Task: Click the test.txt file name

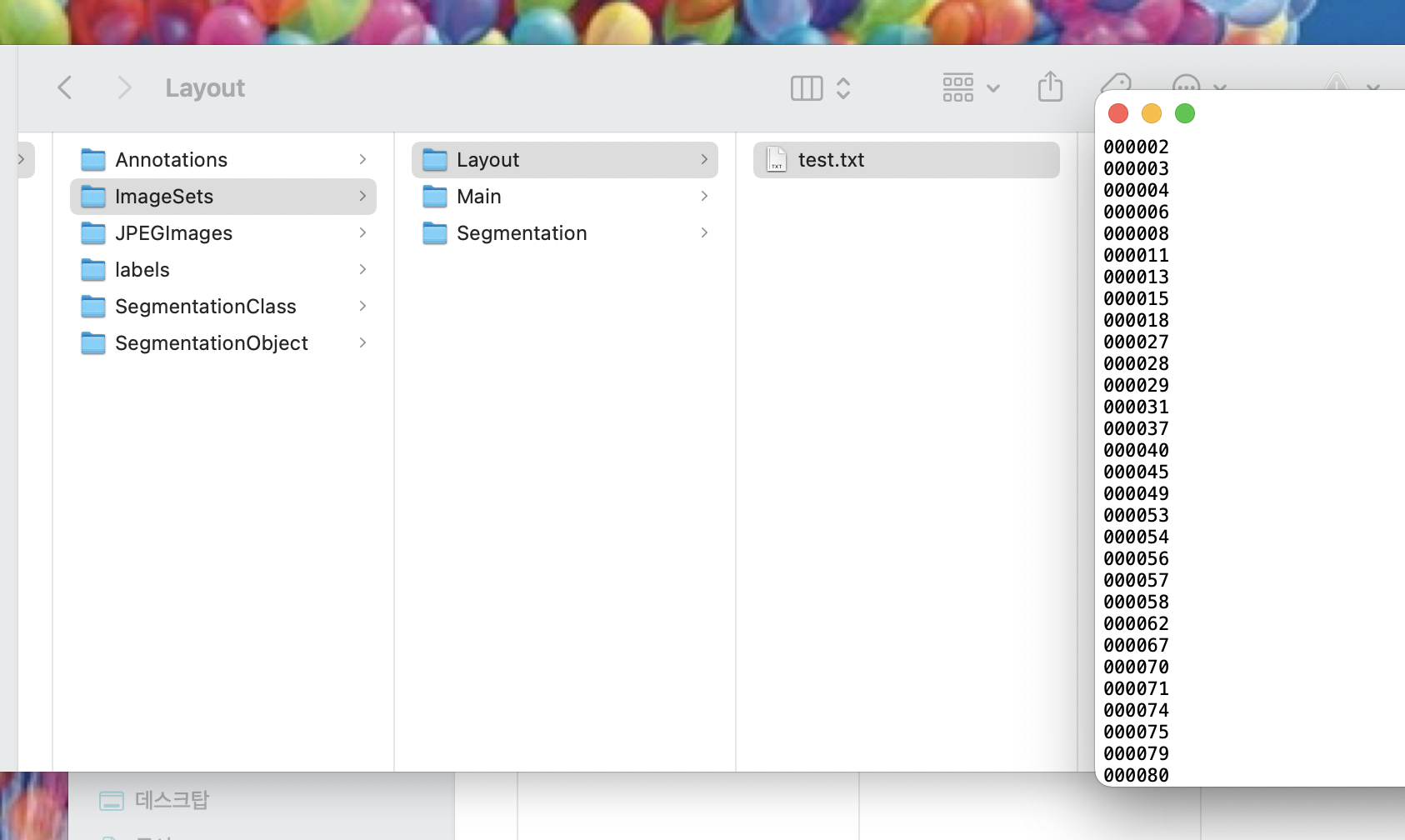Action: click(x=831, y=159)
